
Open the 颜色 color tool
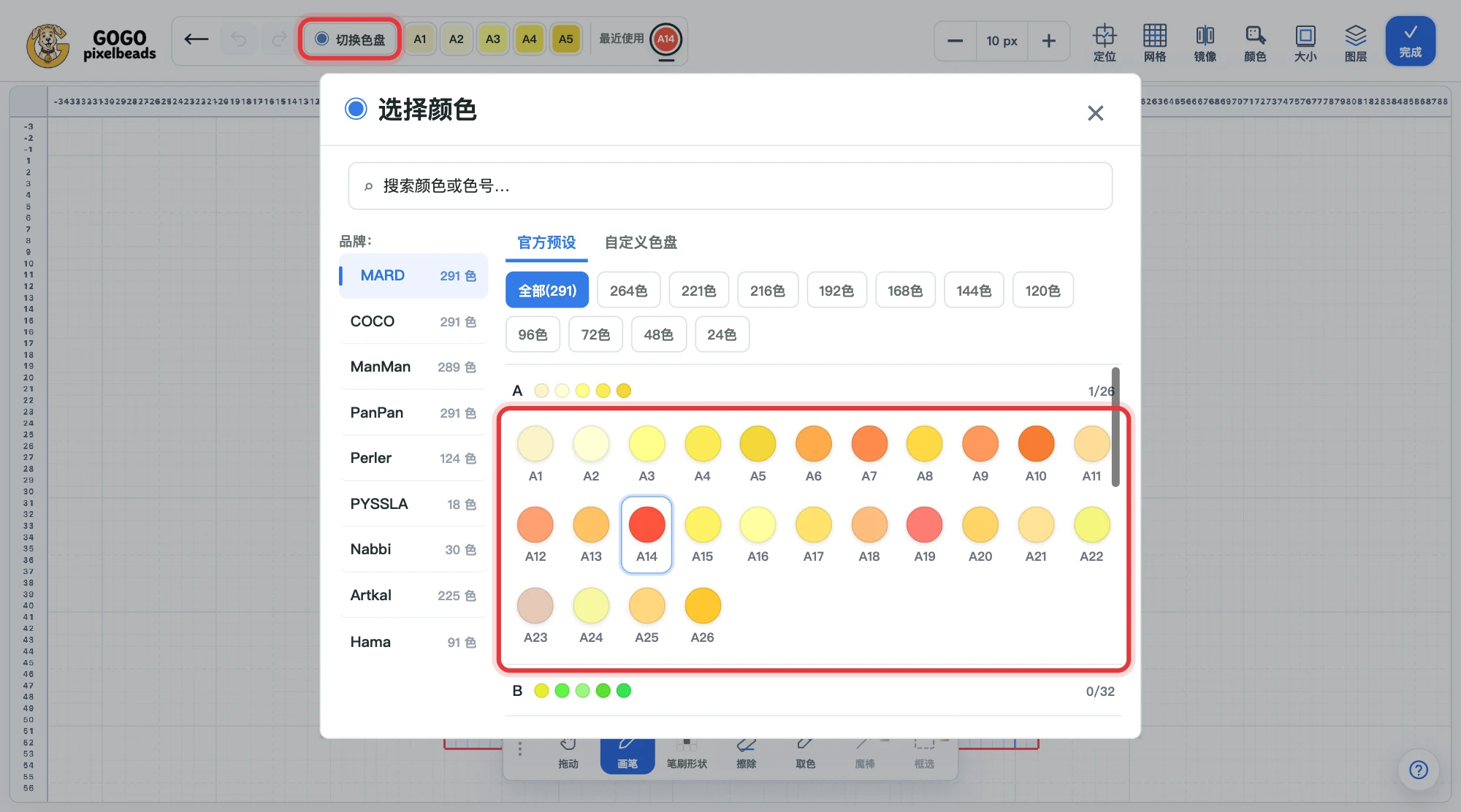tap(1255, 42)
